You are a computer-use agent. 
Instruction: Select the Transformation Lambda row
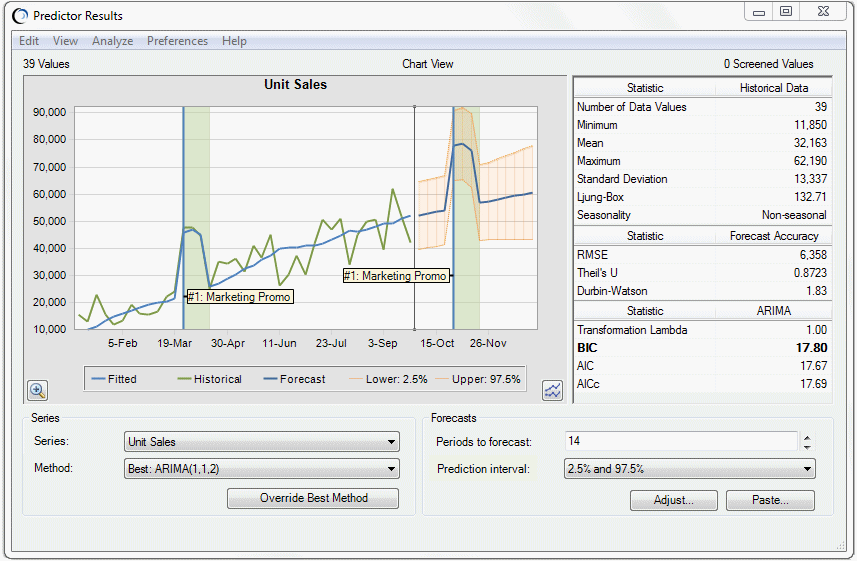coord(702,330)
